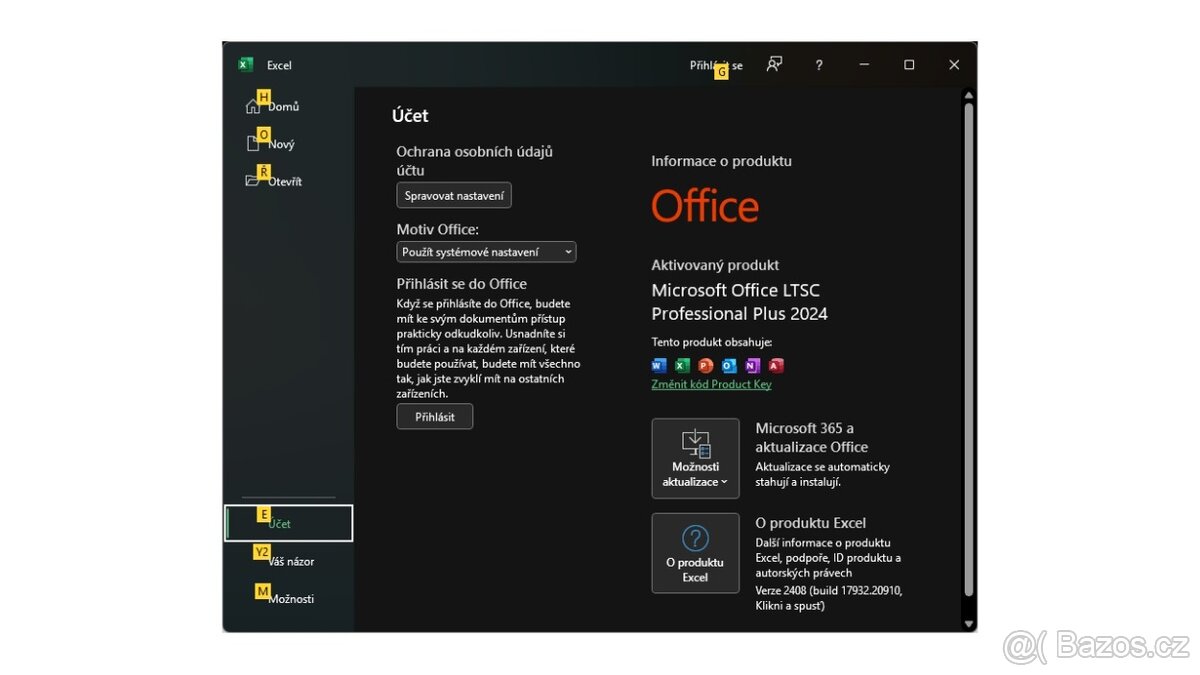Select the Účet tab in sidebar

pos(288,523)
